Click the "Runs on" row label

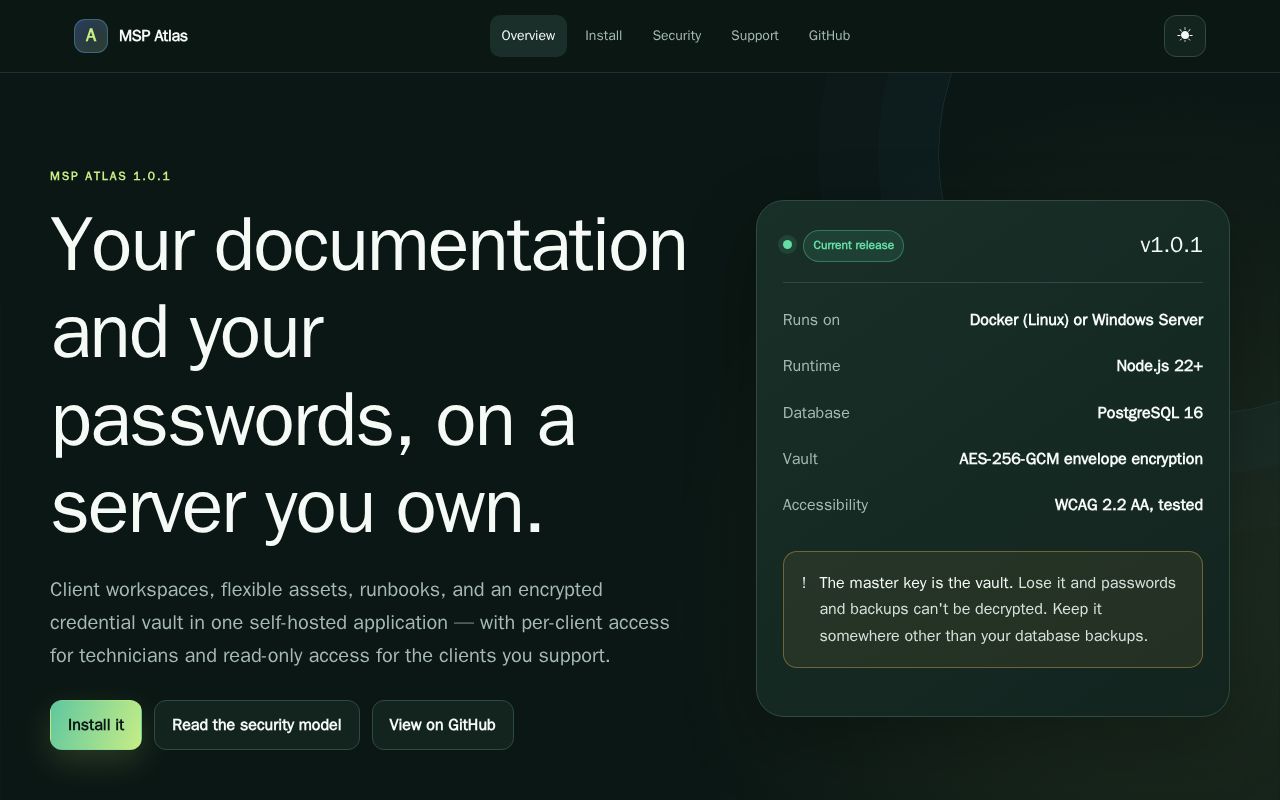click(811, 320)
